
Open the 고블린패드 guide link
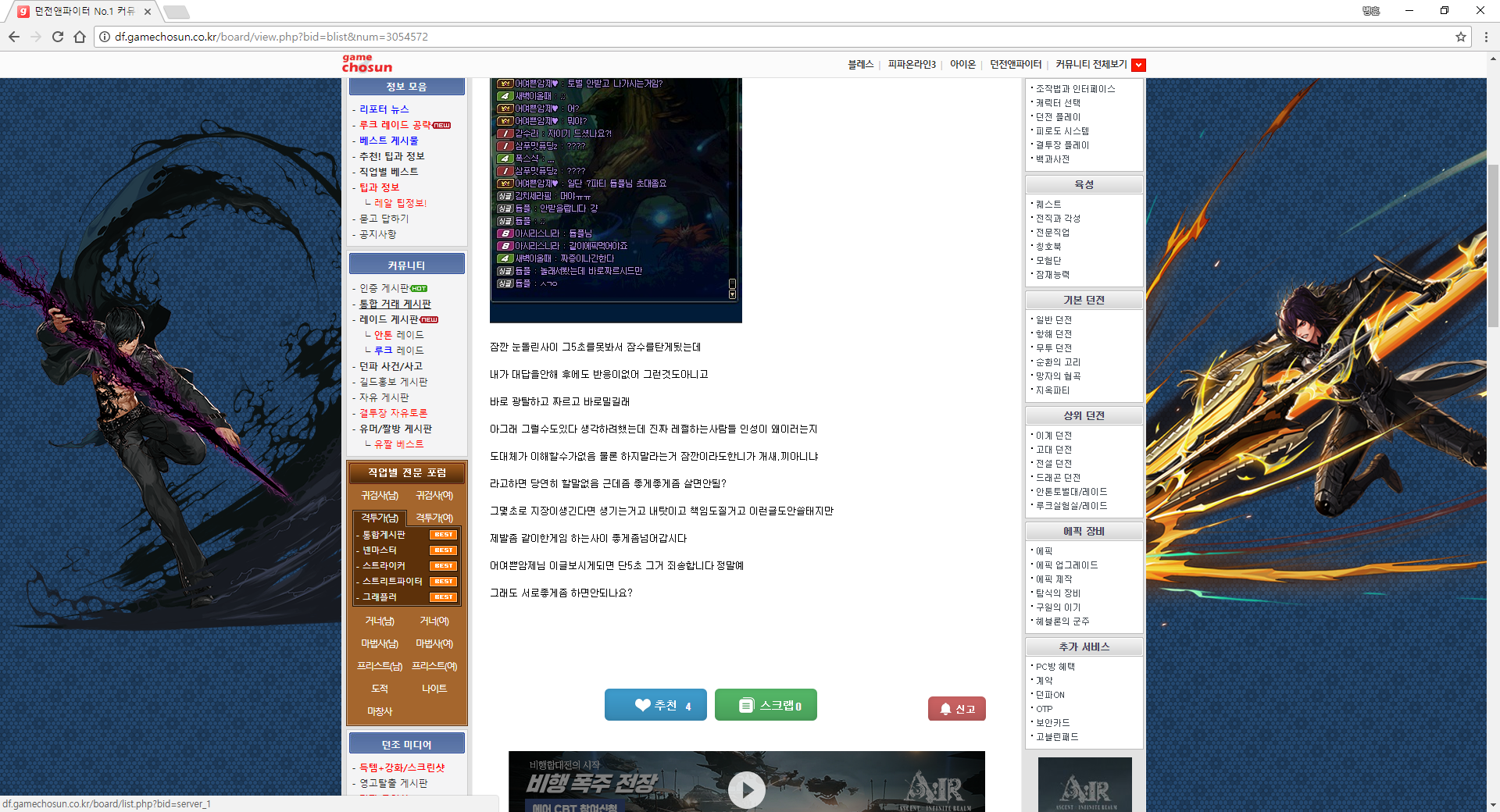click(1057, 737)
